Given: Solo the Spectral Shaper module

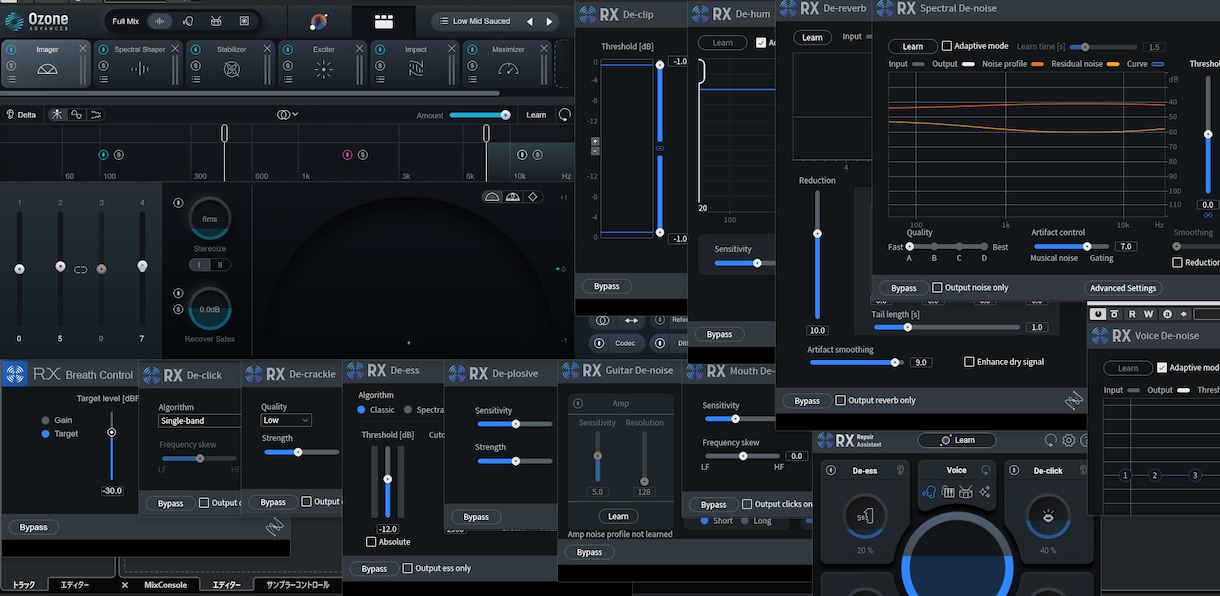Looking at the screenshot, I should point(103,66).
